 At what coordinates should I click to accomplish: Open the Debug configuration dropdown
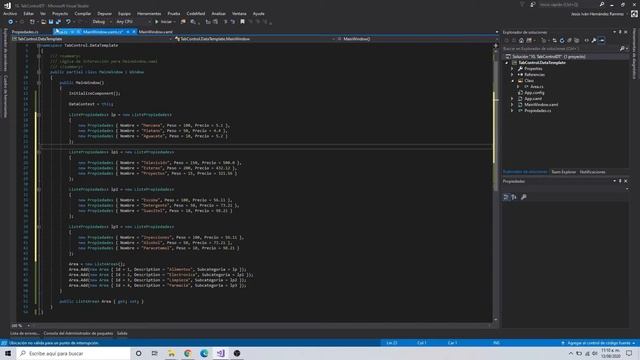pos(101,22)
